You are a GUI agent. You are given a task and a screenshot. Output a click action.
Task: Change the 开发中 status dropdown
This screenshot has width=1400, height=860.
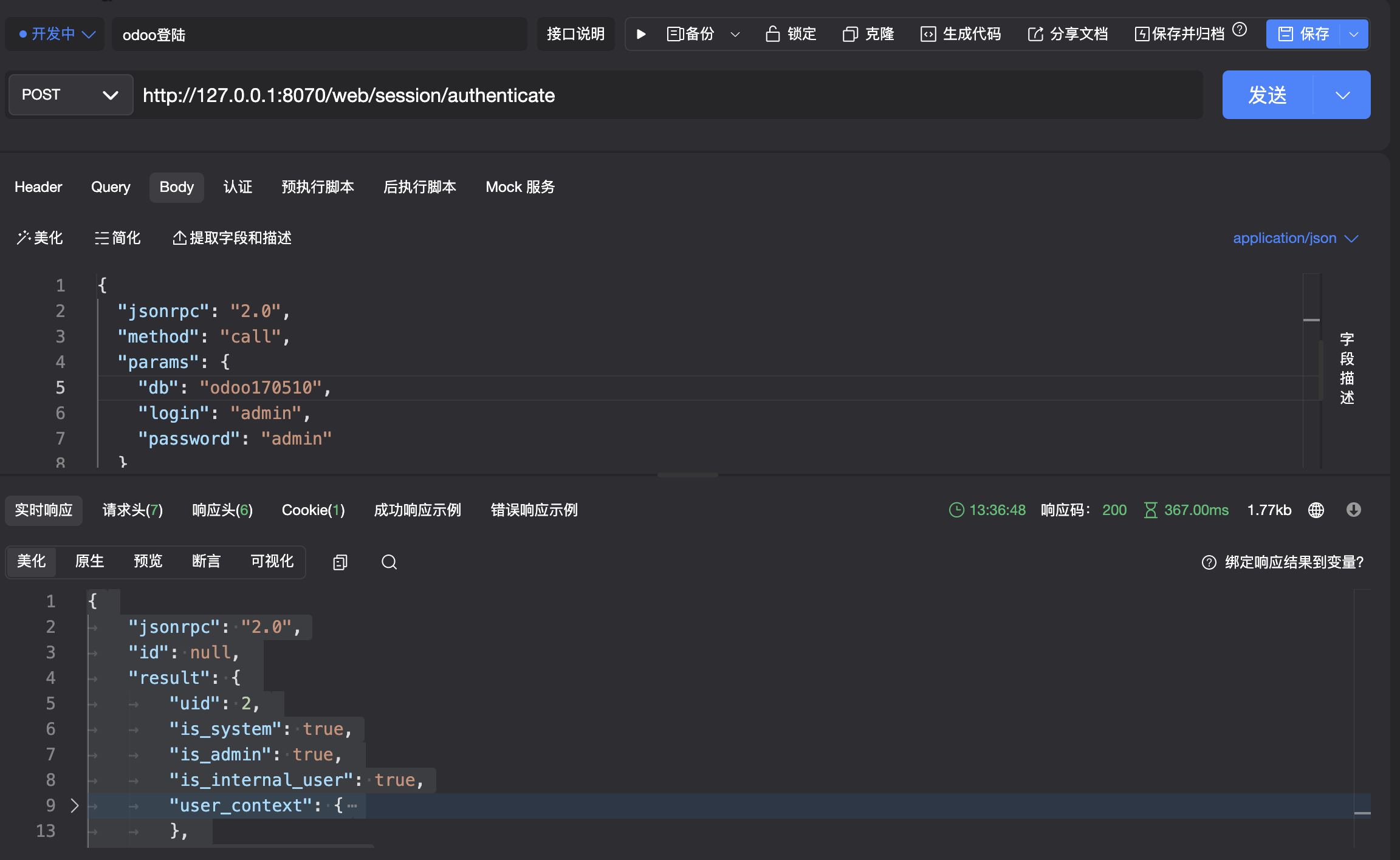point(53,34)
